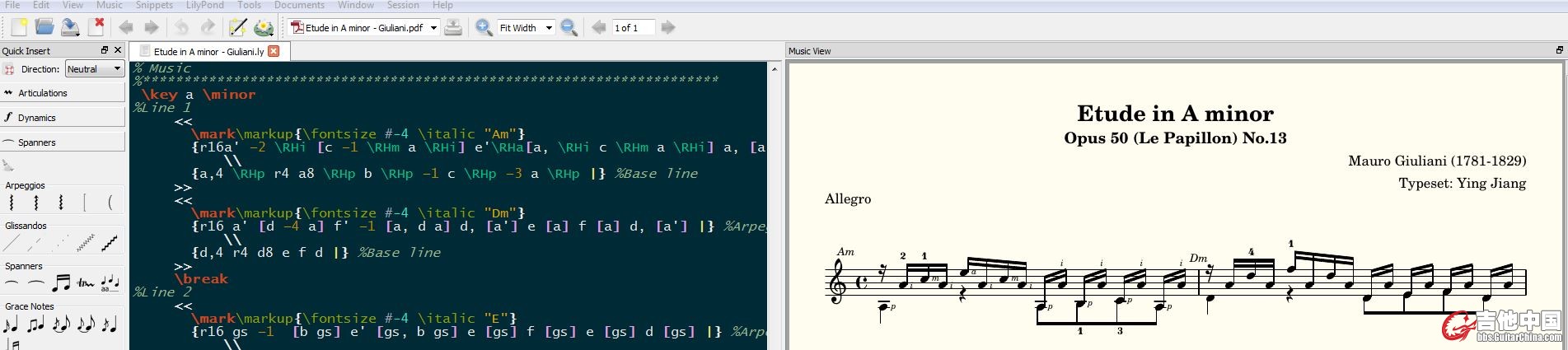Image resolution: width=1568 pixels, height=350 pixels.
Task: Undo the last edit
Action: click(x=181, y=27)
